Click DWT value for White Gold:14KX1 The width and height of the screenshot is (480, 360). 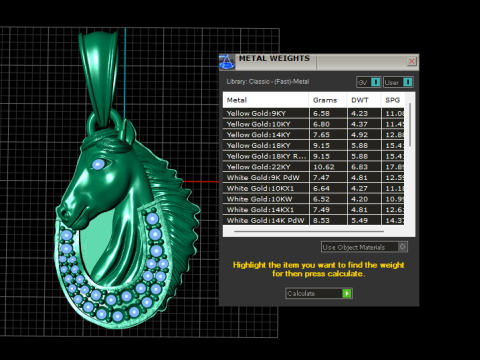pos(359,210)
